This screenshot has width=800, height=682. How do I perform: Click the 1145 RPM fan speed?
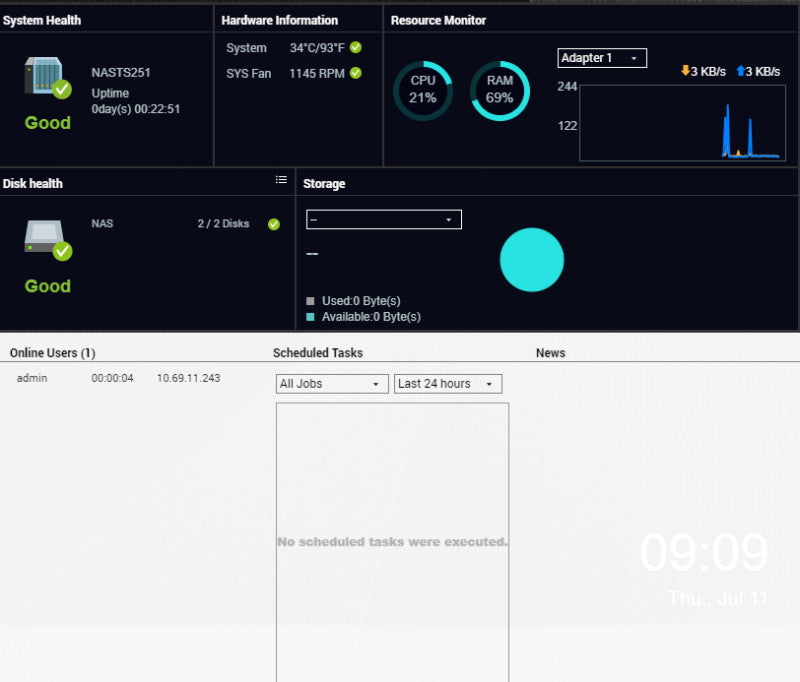pyautogui.click(x=317, y=73)
